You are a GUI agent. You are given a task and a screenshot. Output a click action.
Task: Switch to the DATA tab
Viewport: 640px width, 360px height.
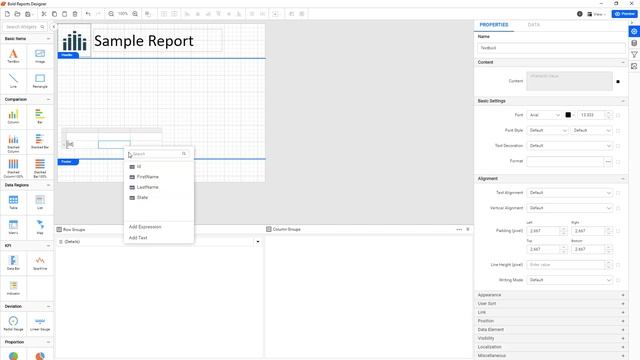click(x=533, y=25)
